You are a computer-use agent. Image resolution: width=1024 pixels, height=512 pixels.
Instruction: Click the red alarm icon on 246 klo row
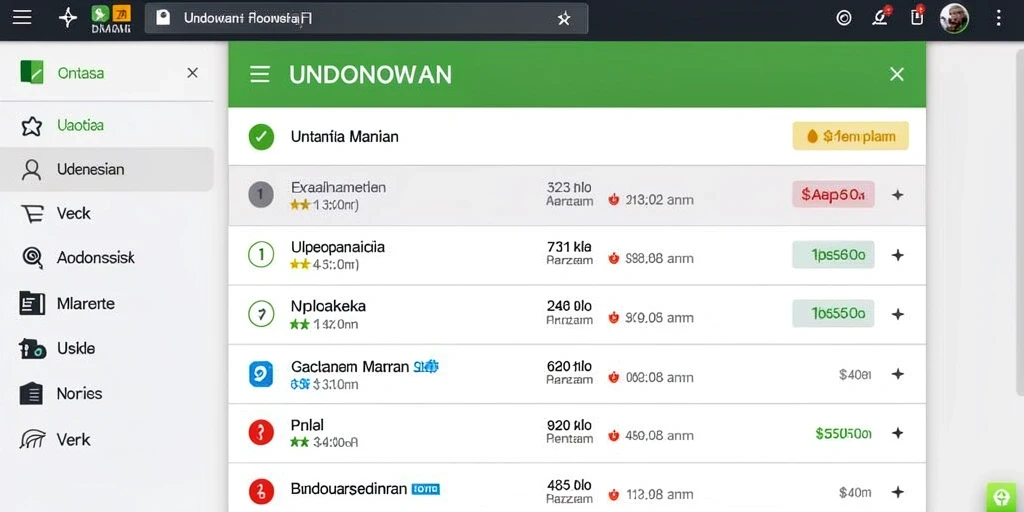coord(613,318)
